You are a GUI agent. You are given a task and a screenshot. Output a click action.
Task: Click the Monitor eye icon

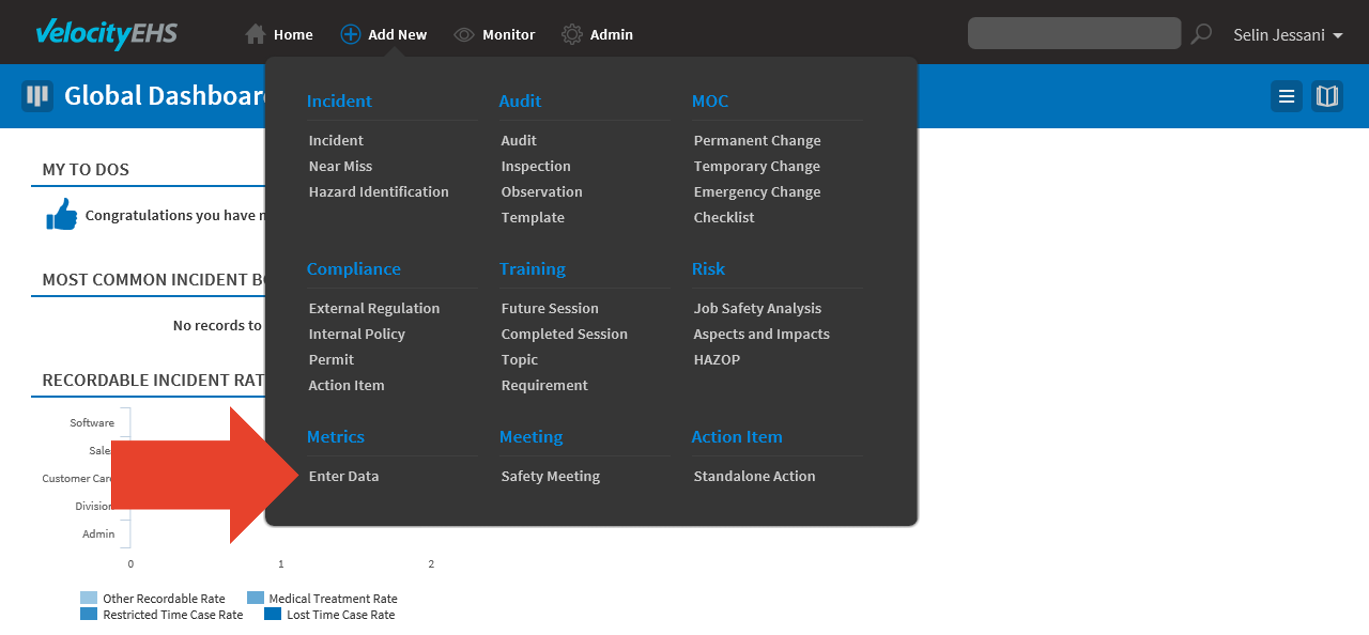464,35
